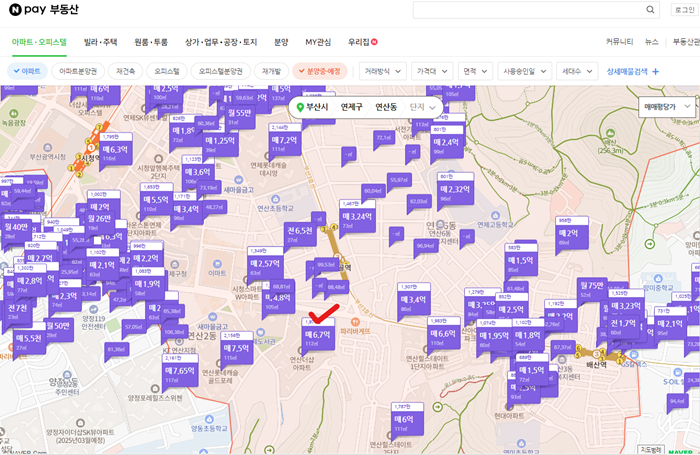
Task: Toggle the 아파트분양권 filter chip
Action: point(78,71)
